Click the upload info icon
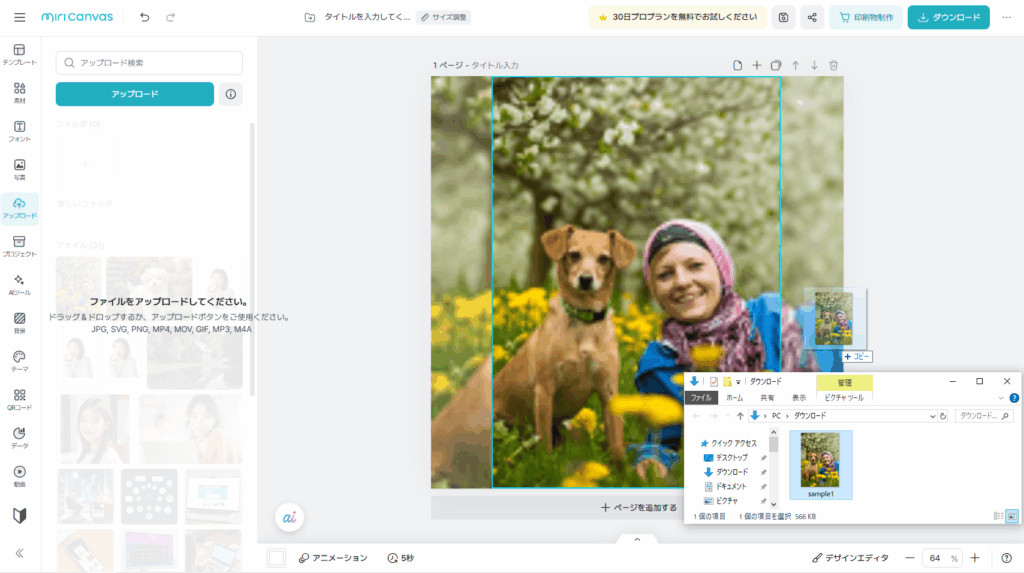 [x=231, y=94]
